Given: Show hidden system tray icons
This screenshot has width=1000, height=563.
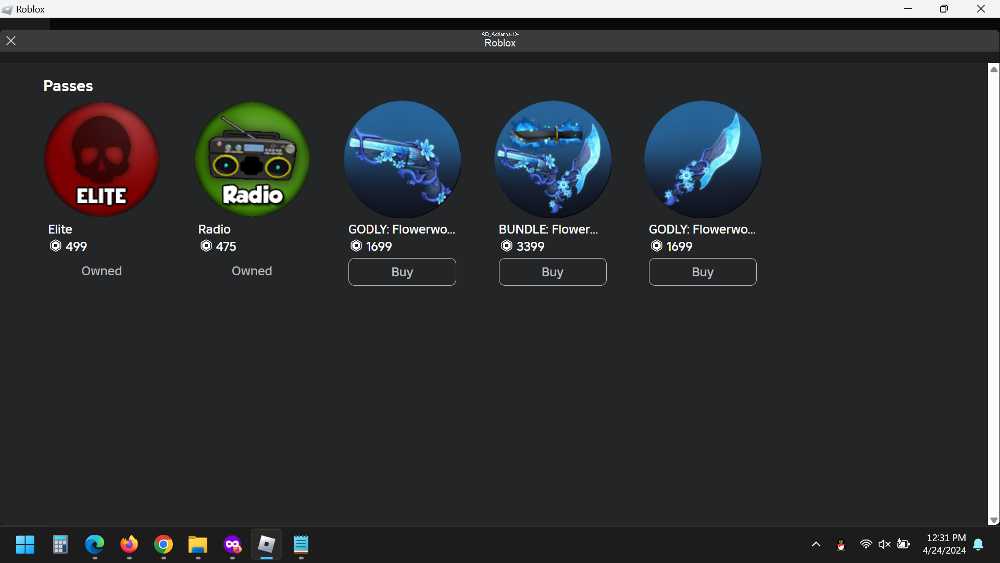Looking at the screenshot, I should tap(816, 545).
